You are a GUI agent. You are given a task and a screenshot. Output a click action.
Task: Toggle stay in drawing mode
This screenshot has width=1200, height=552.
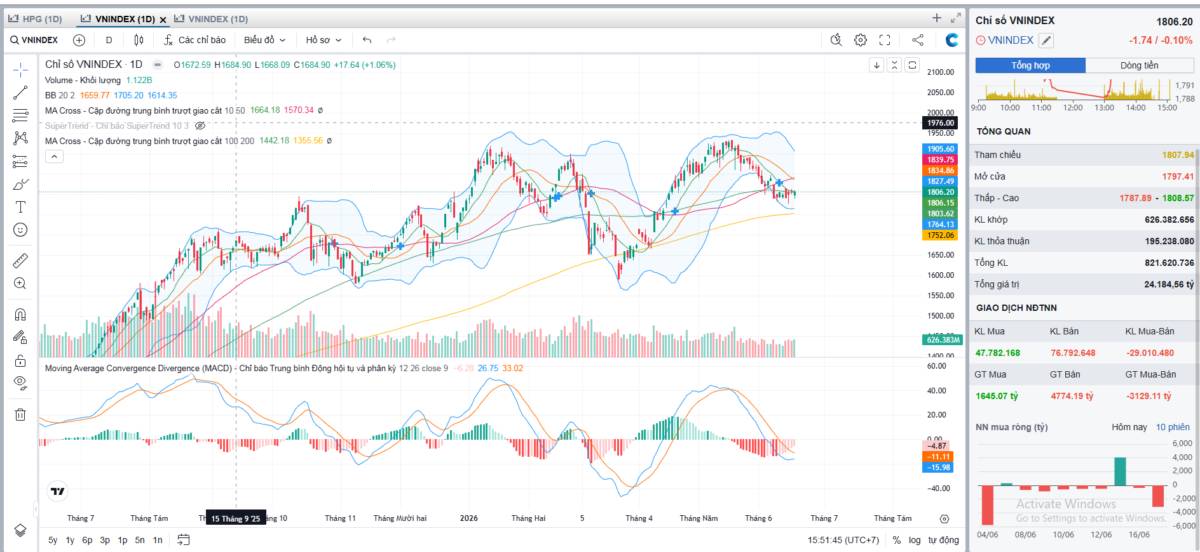20,337
